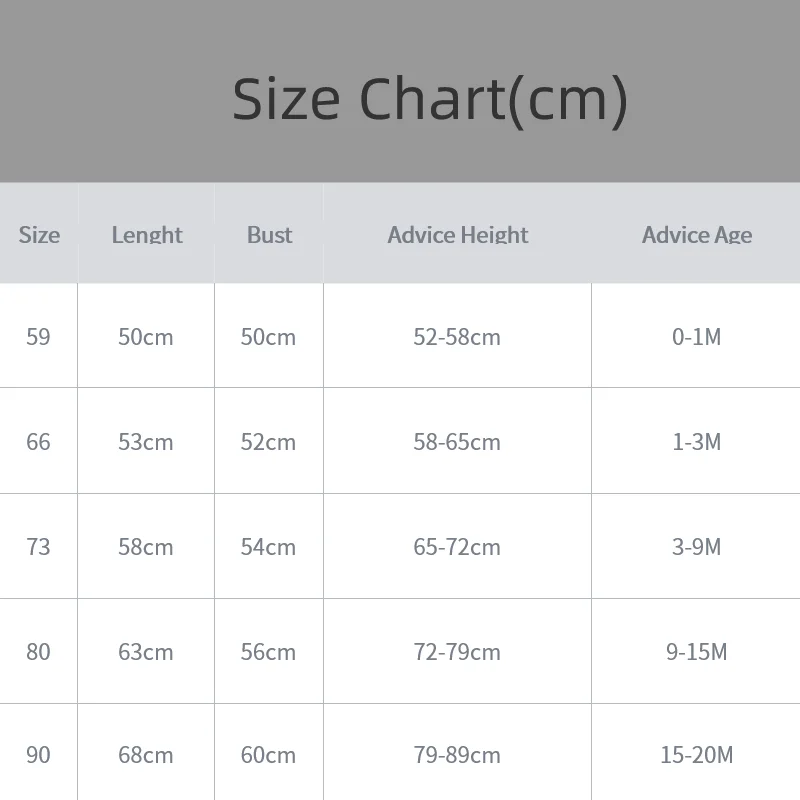Click the 54cm bust cell

[268, 547]
